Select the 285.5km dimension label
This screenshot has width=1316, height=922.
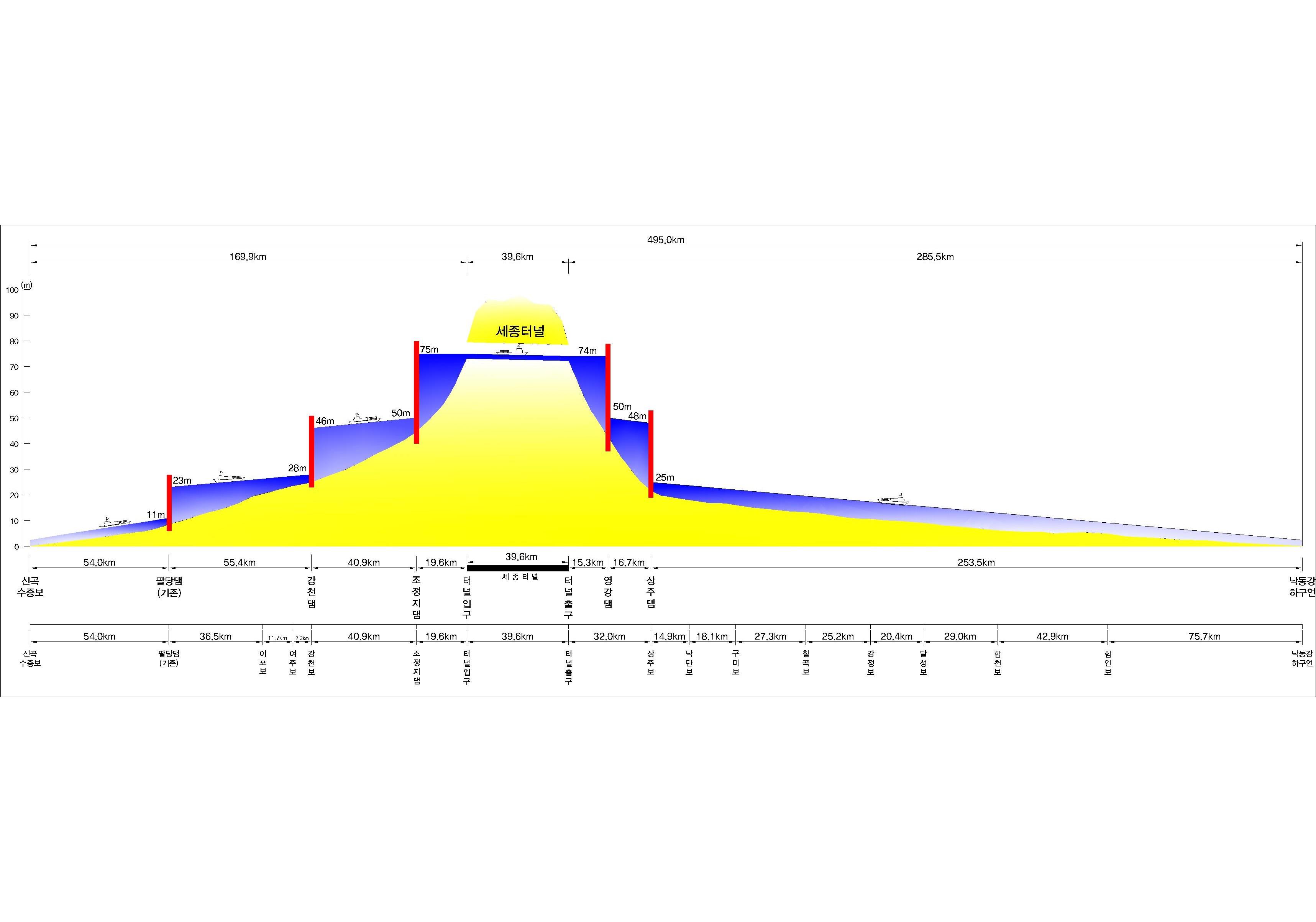point(935,257)
